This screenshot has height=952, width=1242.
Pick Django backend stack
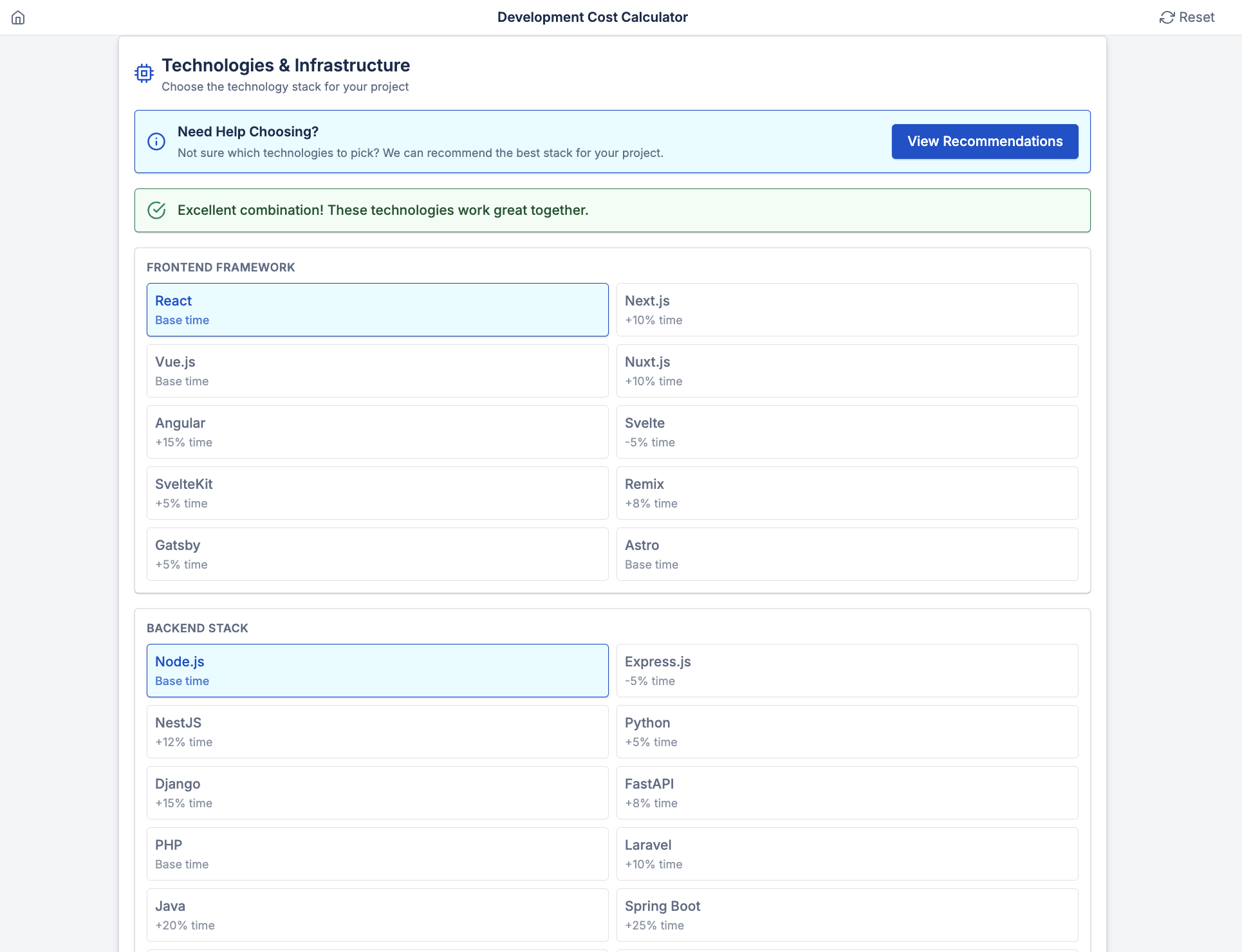377,792
